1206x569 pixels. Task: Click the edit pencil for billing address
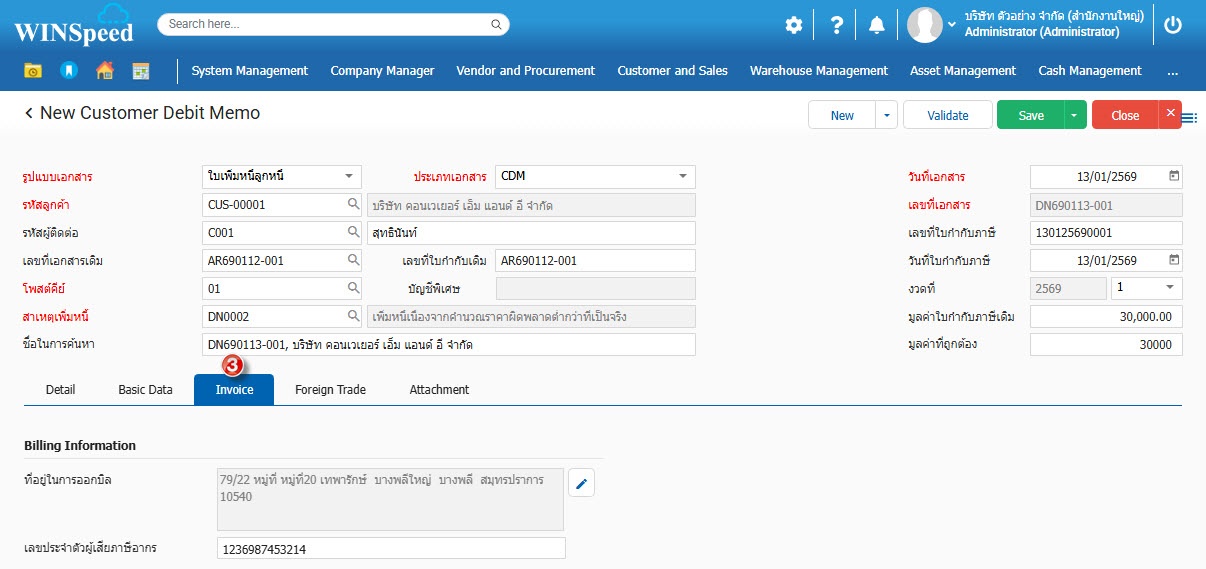pyautogui.click(x=582, y=484)
